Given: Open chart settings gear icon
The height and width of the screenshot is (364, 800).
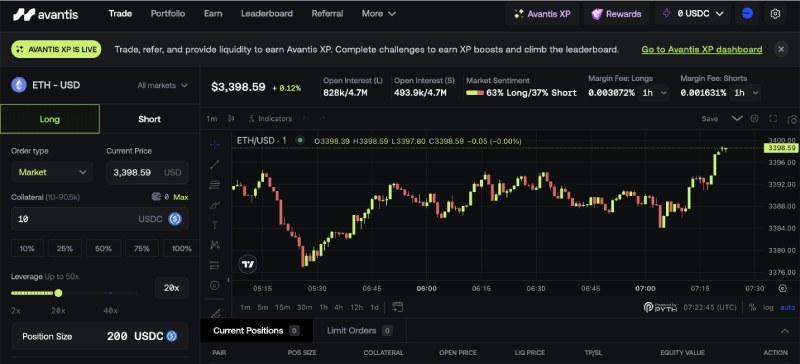Looking at the screenshot, I should coord(755,118).
